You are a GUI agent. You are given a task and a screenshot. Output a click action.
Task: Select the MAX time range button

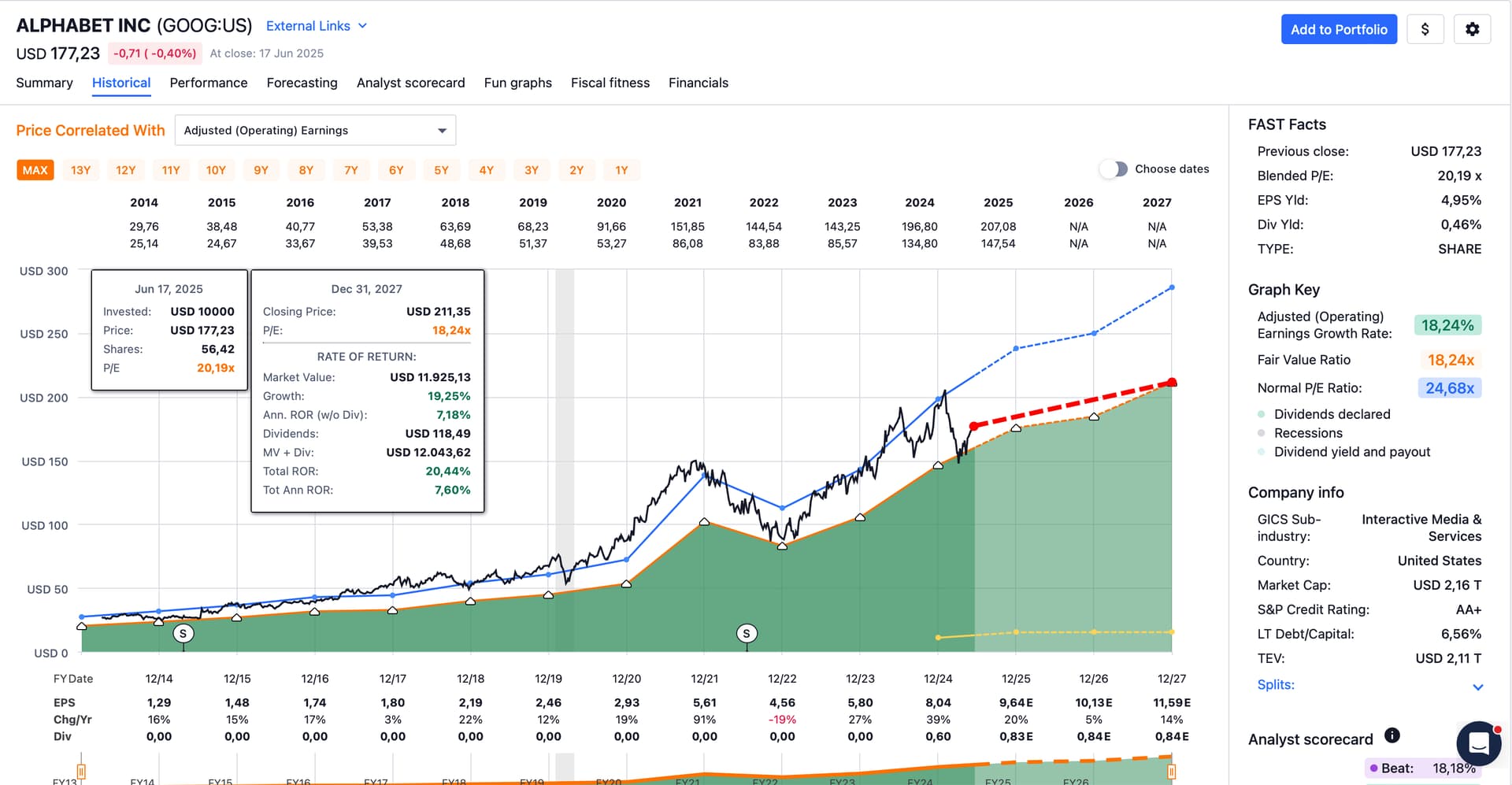click(35, 170)
